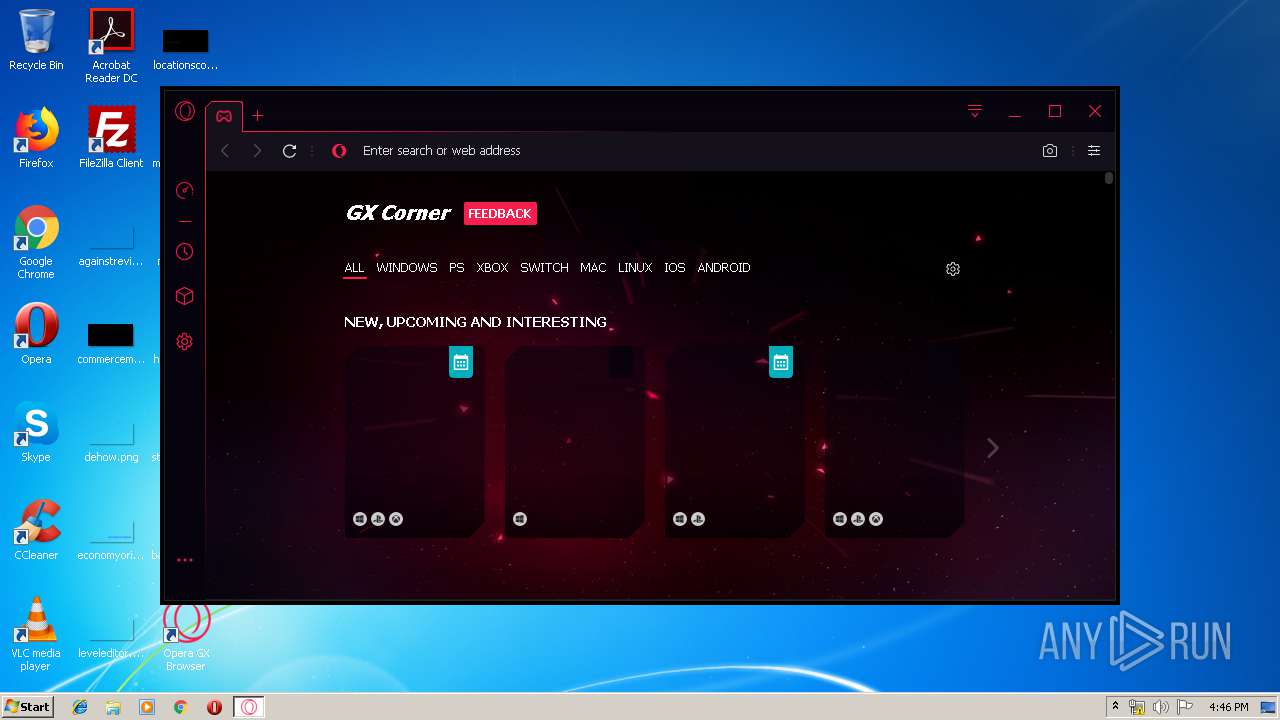Viewport: 1280px width, 720px height.
Task: Open GX Control speedometer icon in sidebar
Action: coord(184,190)
